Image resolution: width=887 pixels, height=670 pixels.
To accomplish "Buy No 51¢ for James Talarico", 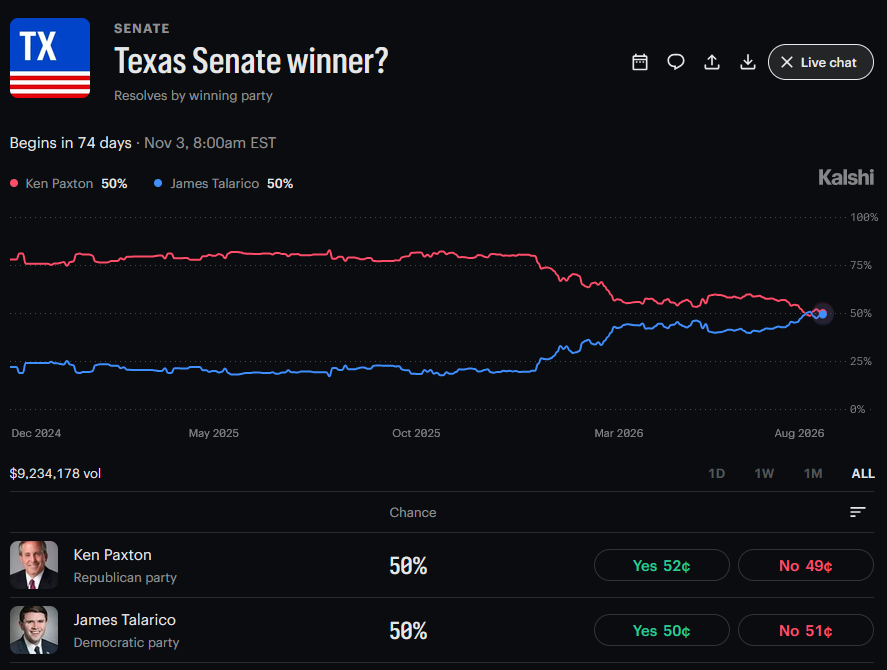I will point(806,630).
